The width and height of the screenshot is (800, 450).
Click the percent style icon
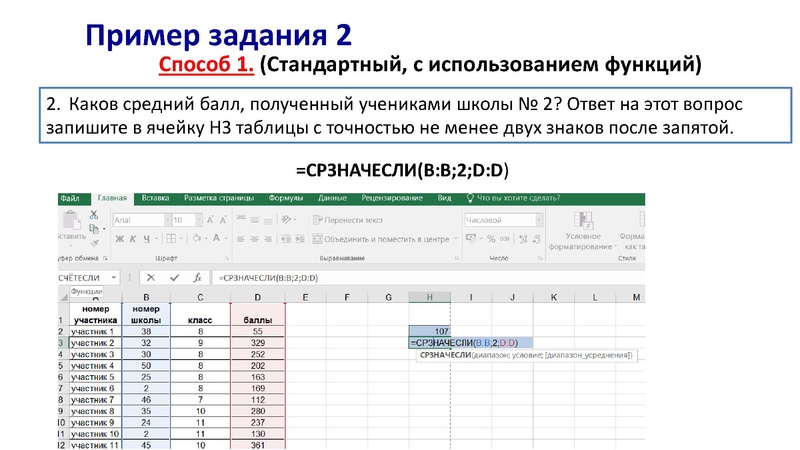tap(491, 239)
